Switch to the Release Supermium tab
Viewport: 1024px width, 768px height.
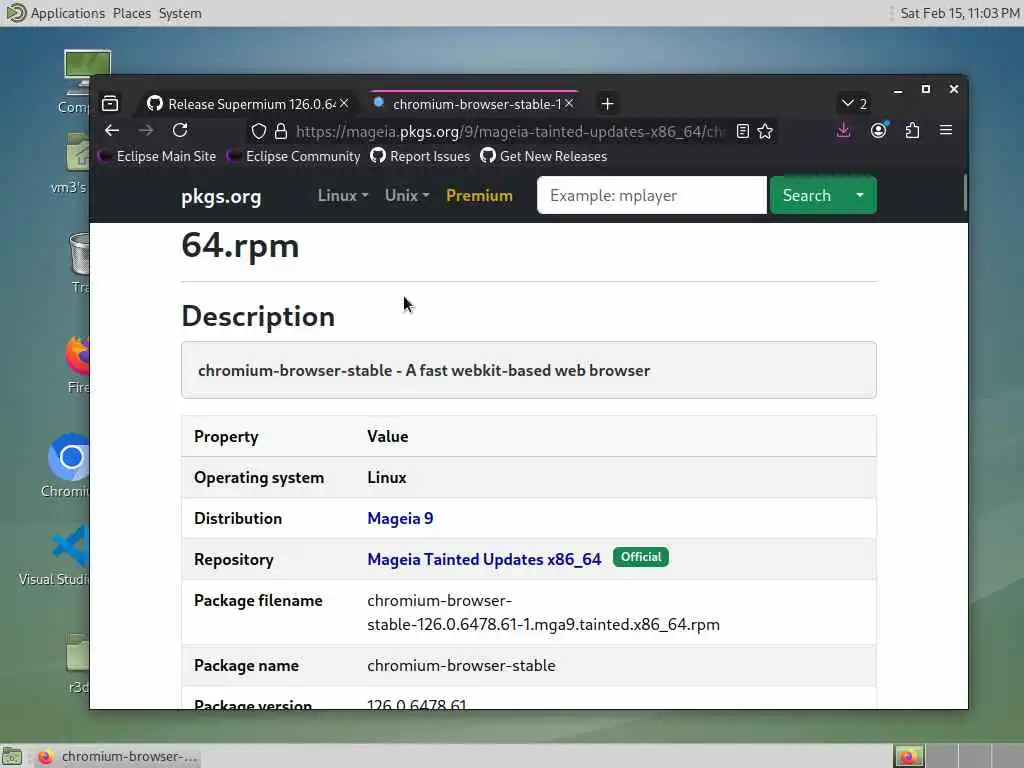tap(247, 104)
